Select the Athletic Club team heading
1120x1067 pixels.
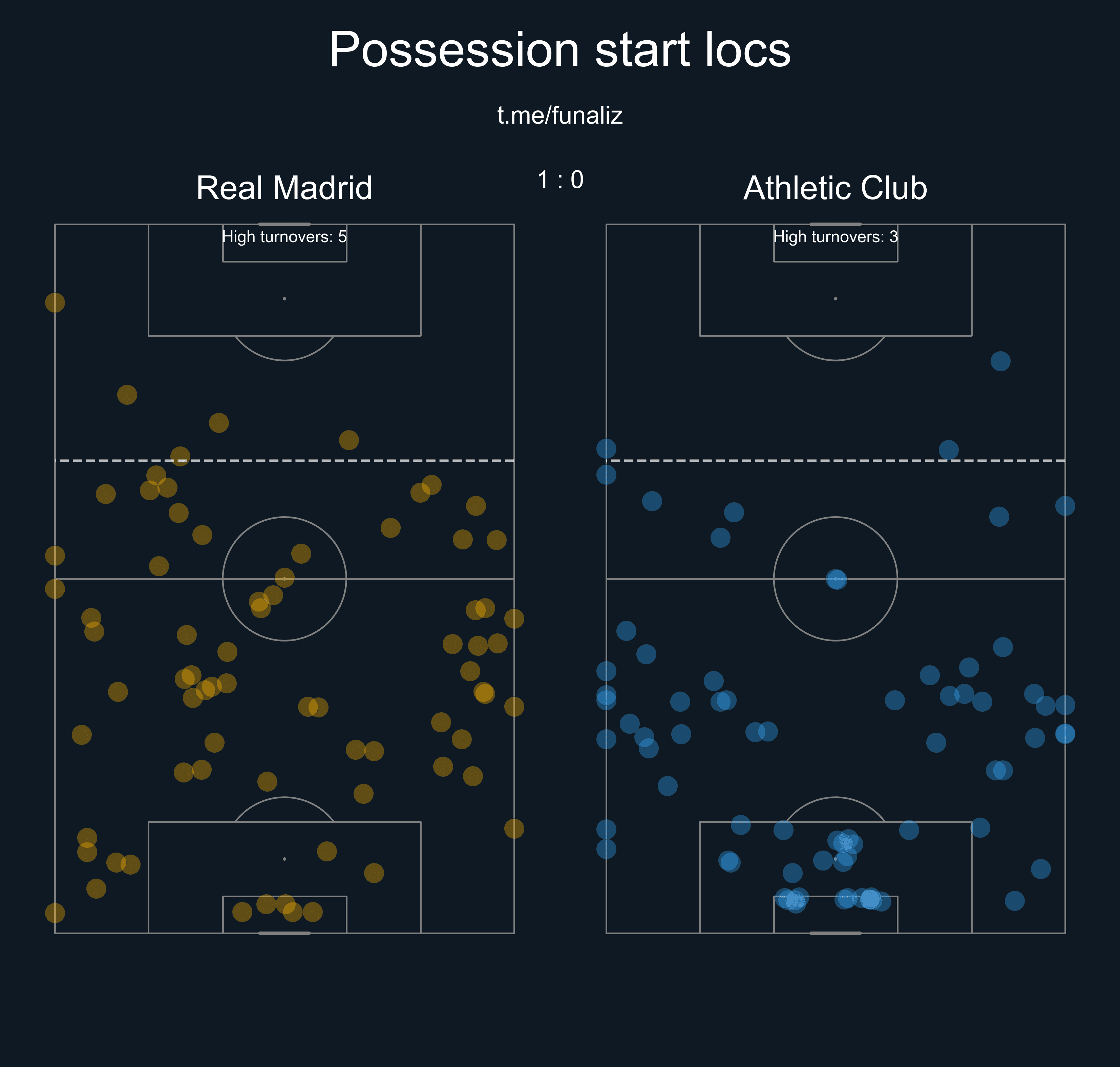tap(835, 188)
